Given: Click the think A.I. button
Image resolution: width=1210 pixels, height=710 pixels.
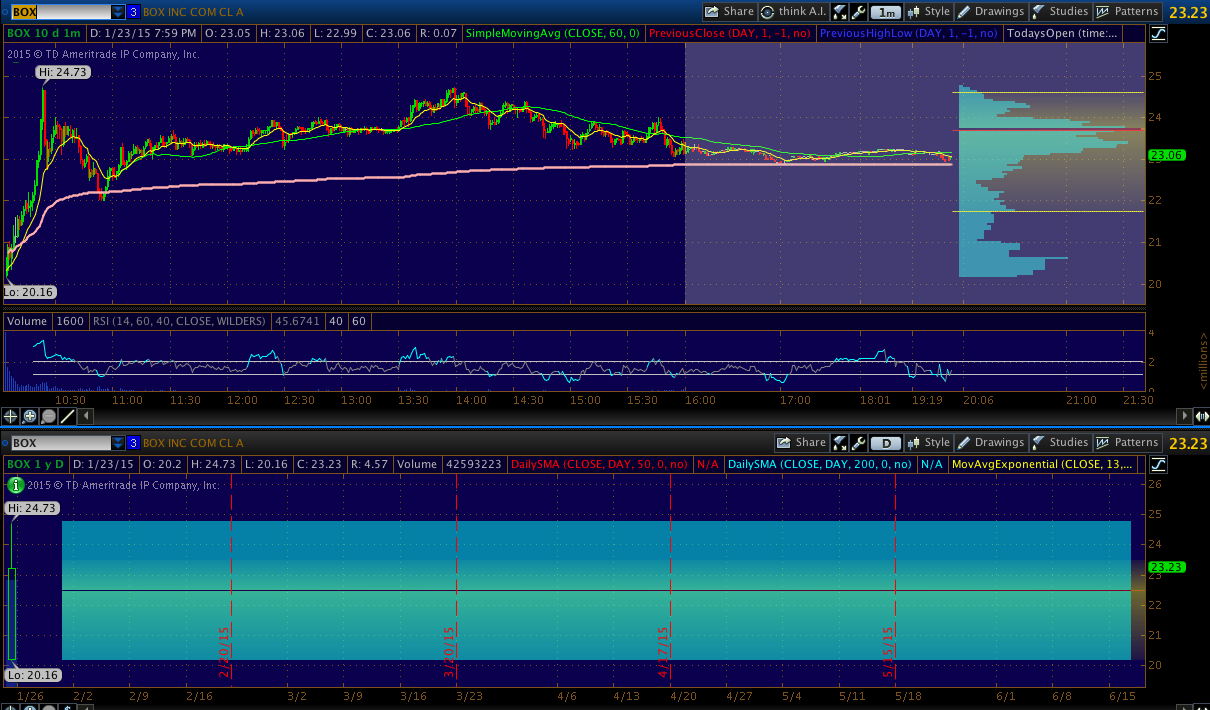Looking at the screenshot, I should (793, 12).
